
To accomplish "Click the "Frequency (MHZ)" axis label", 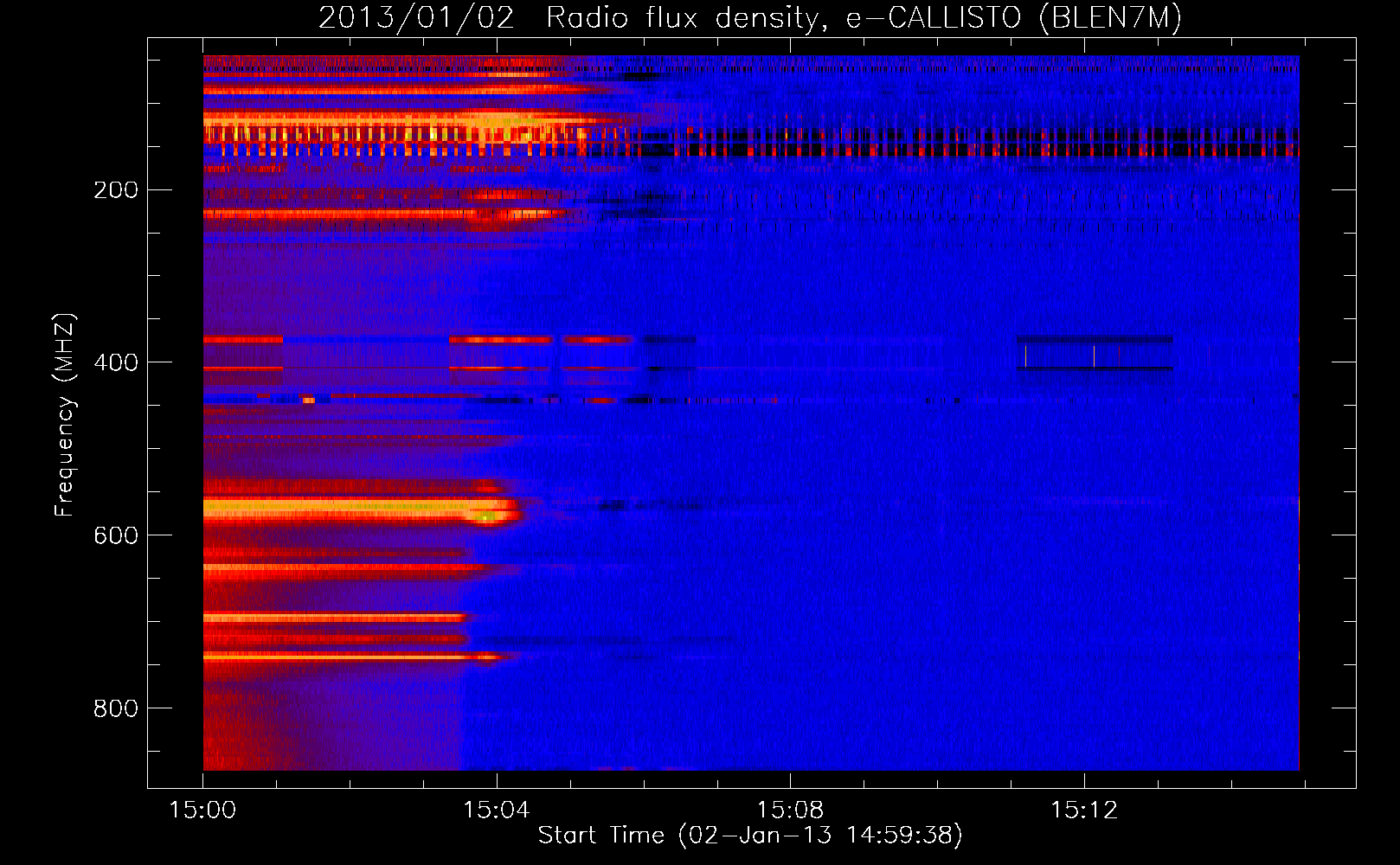I will pyautogui.click(x=65, y=415).
